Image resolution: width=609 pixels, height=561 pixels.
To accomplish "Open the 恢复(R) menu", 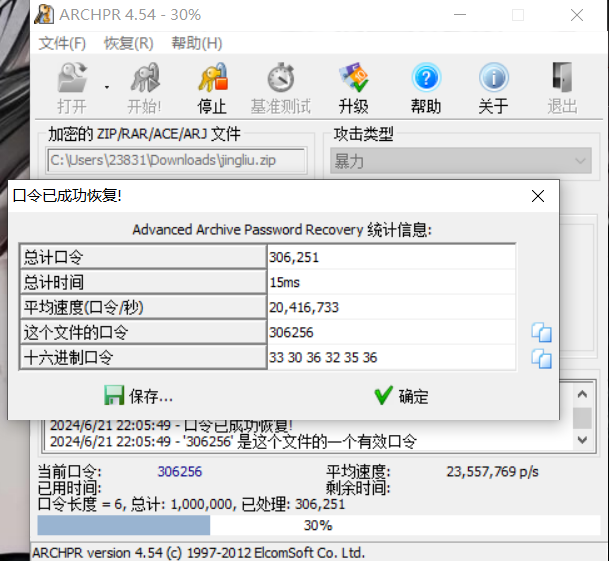I will 129,43.
